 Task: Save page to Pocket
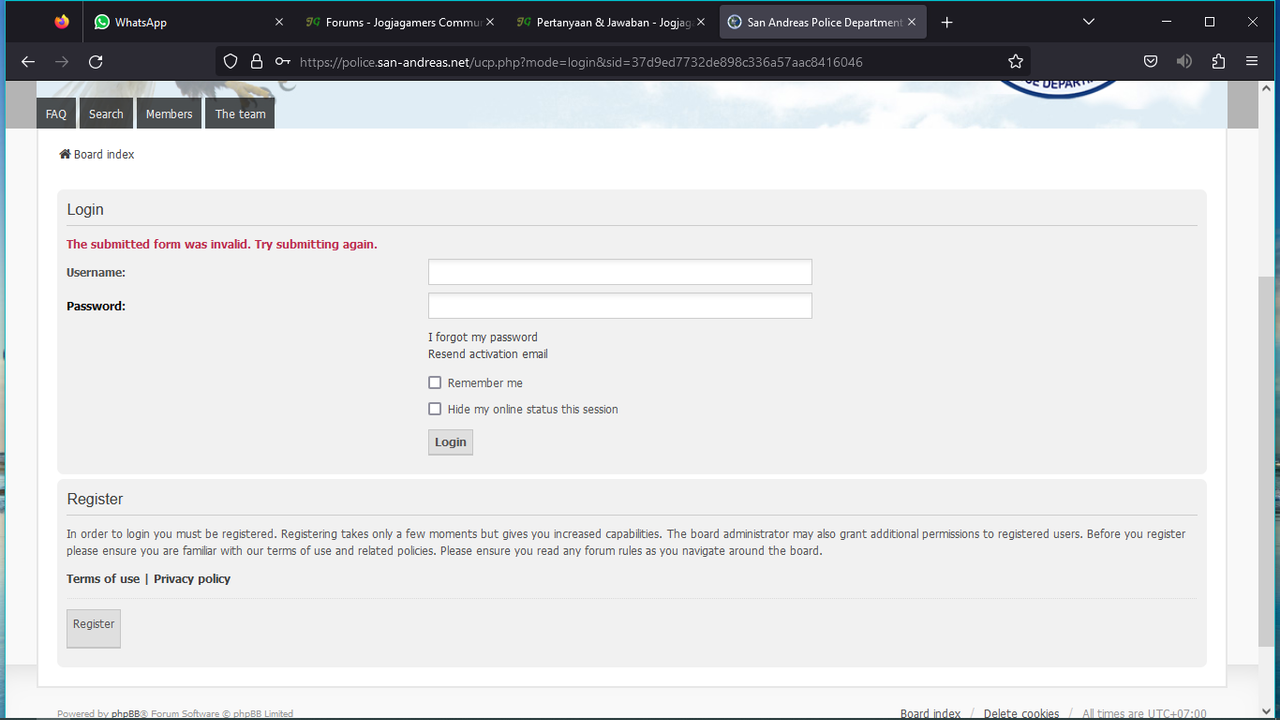(1151, 62)
